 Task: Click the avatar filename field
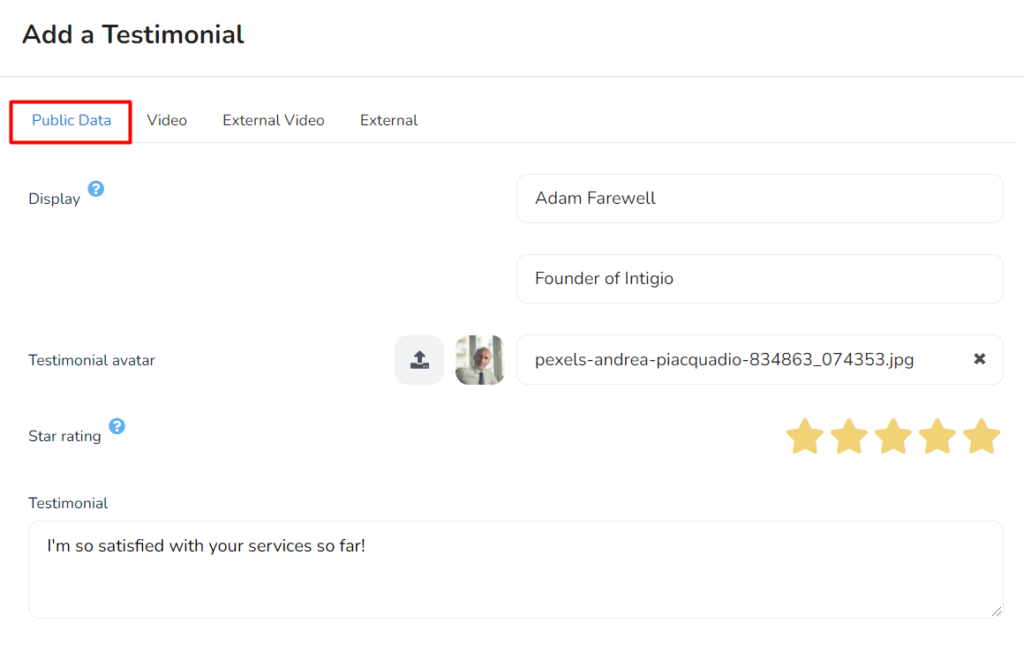click(x=760, y=360)
